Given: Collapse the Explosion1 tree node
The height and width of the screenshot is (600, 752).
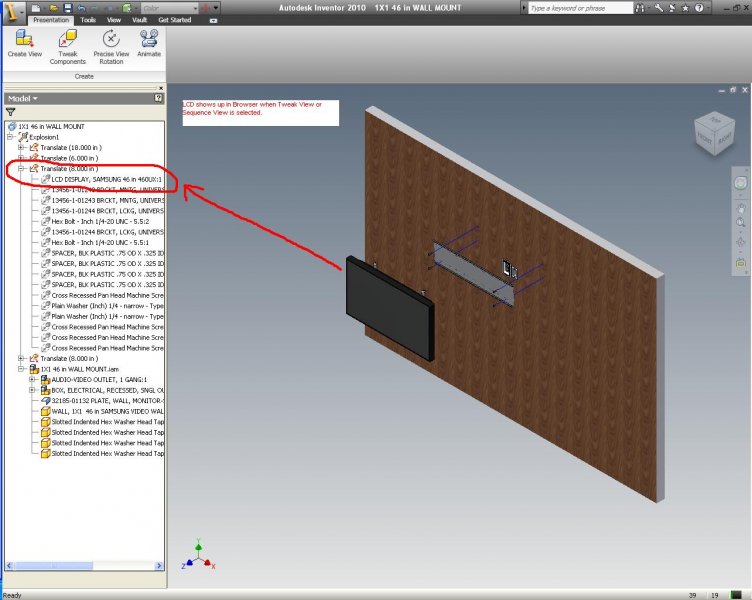Looking at the screenshot, I should [10, 137].
